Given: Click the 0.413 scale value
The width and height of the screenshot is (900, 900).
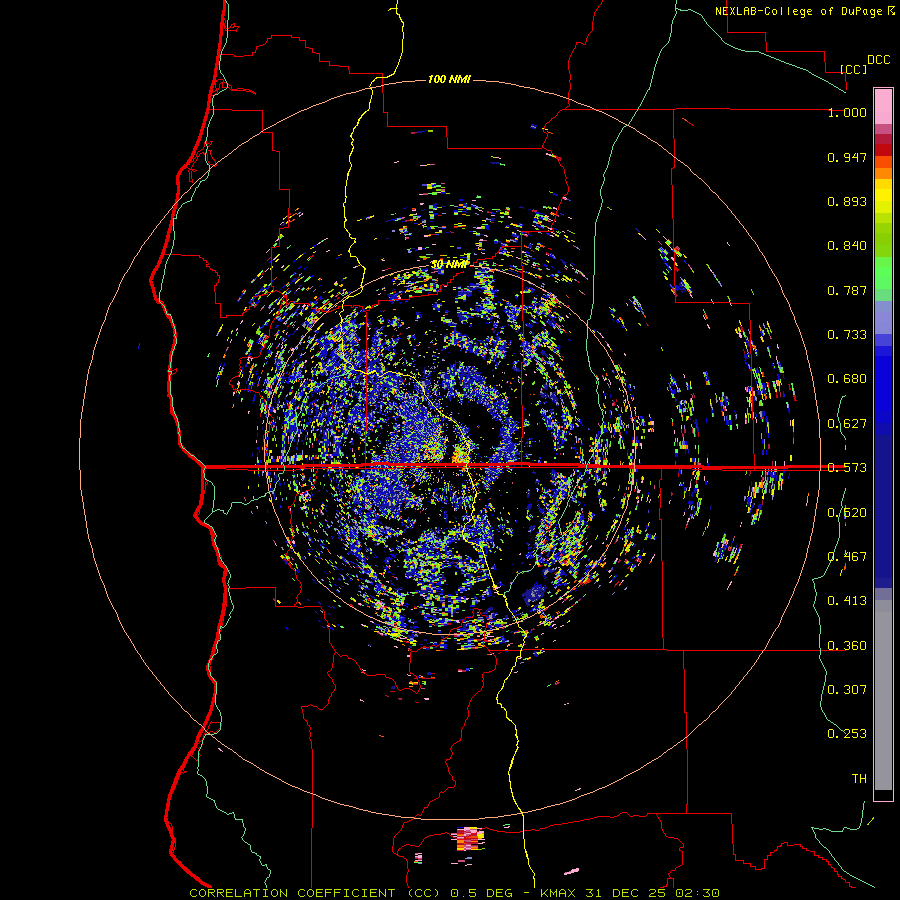Looking at the screenshot, I should point(847,601).
